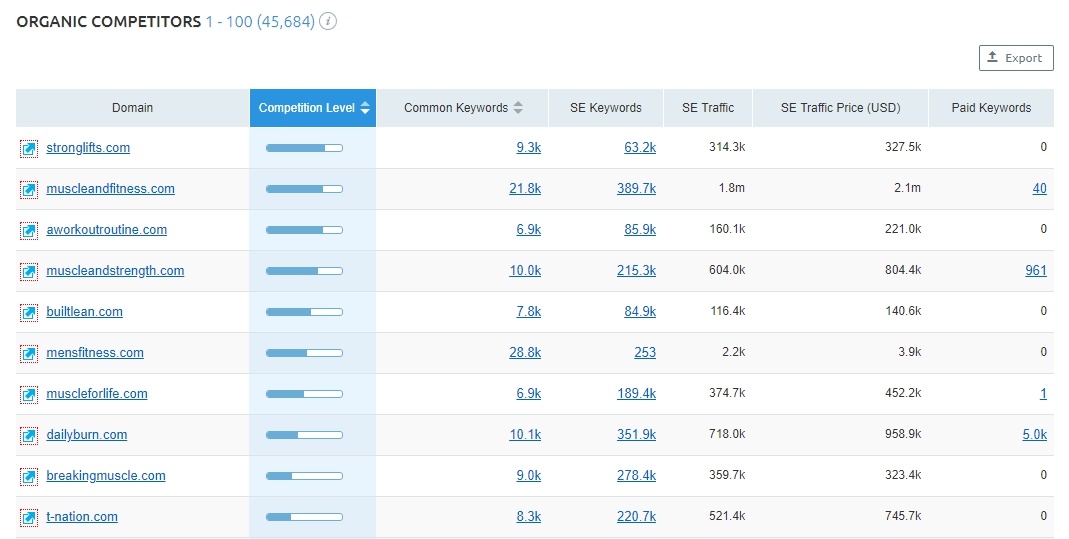
Task: Select SE Traffic Price value 958.9k
Action: pos(903,433)
